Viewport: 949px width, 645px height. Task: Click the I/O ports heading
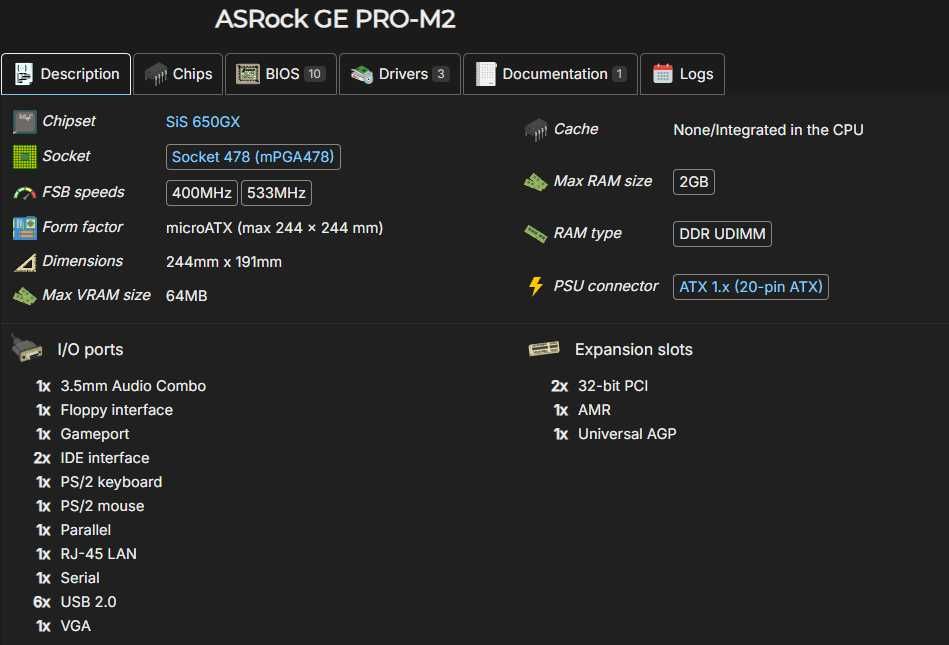(x=90, y=350)
